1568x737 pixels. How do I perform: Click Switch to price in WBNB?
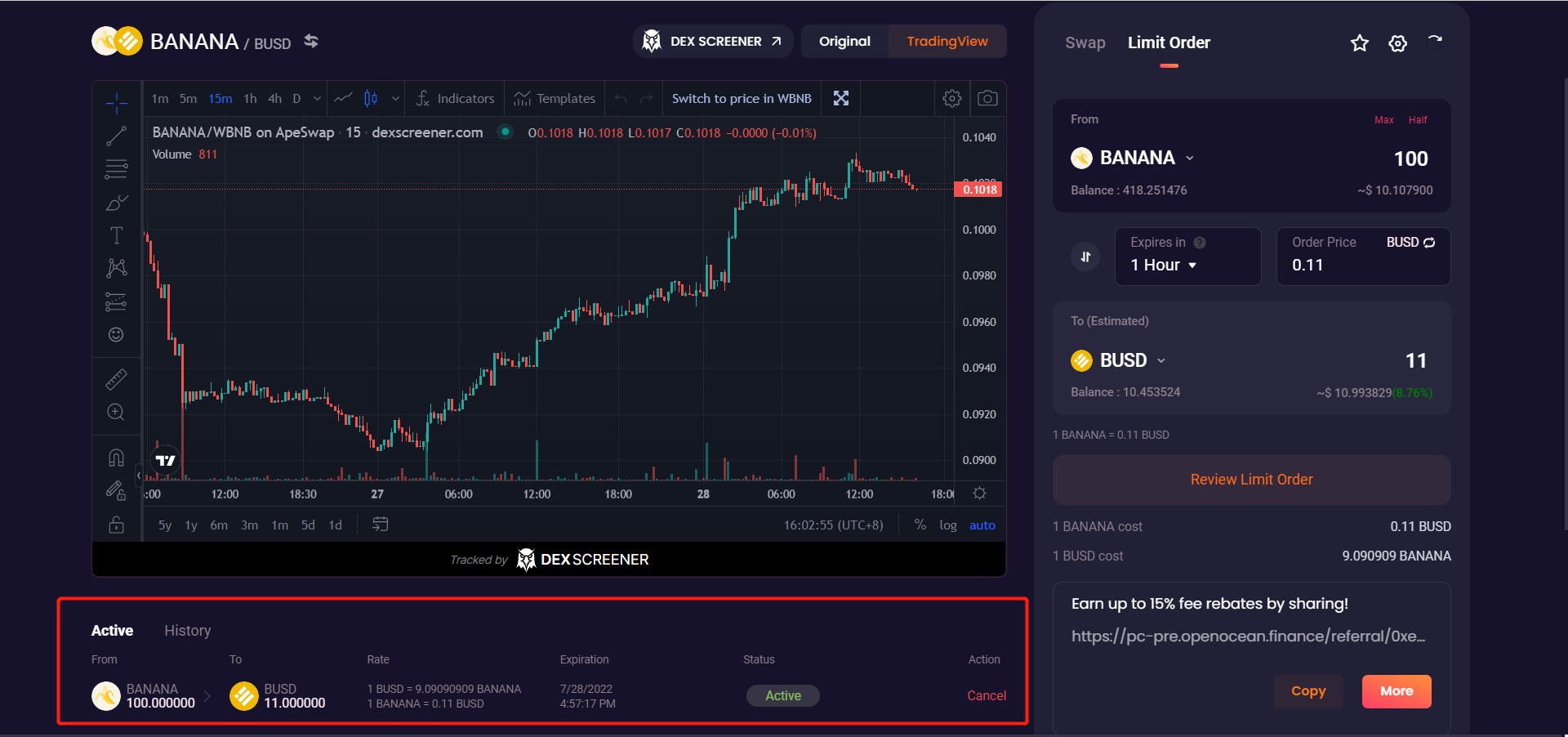point(742,99)
